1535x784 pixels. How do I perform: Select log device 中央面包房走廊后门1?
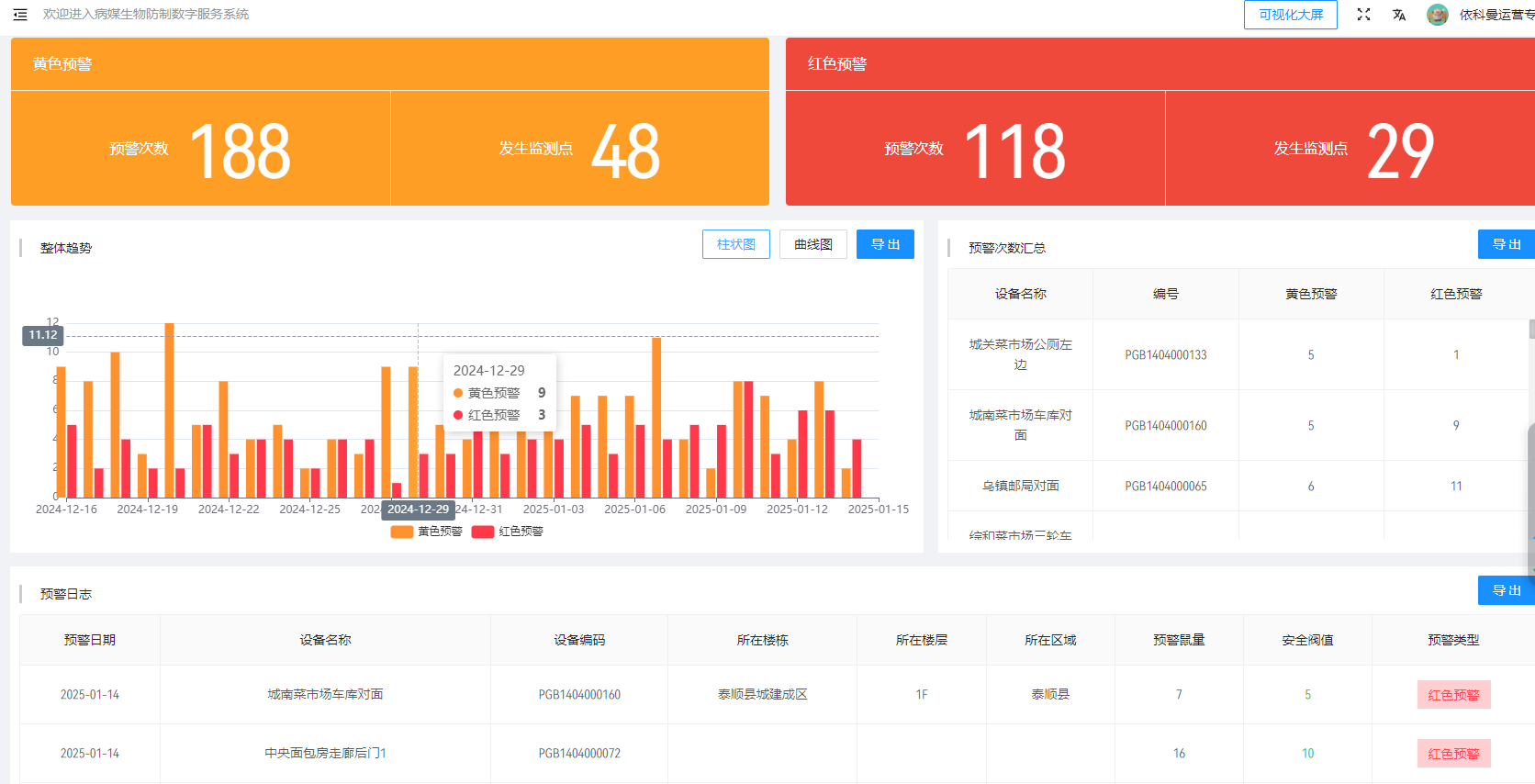[x=325, y=753]
